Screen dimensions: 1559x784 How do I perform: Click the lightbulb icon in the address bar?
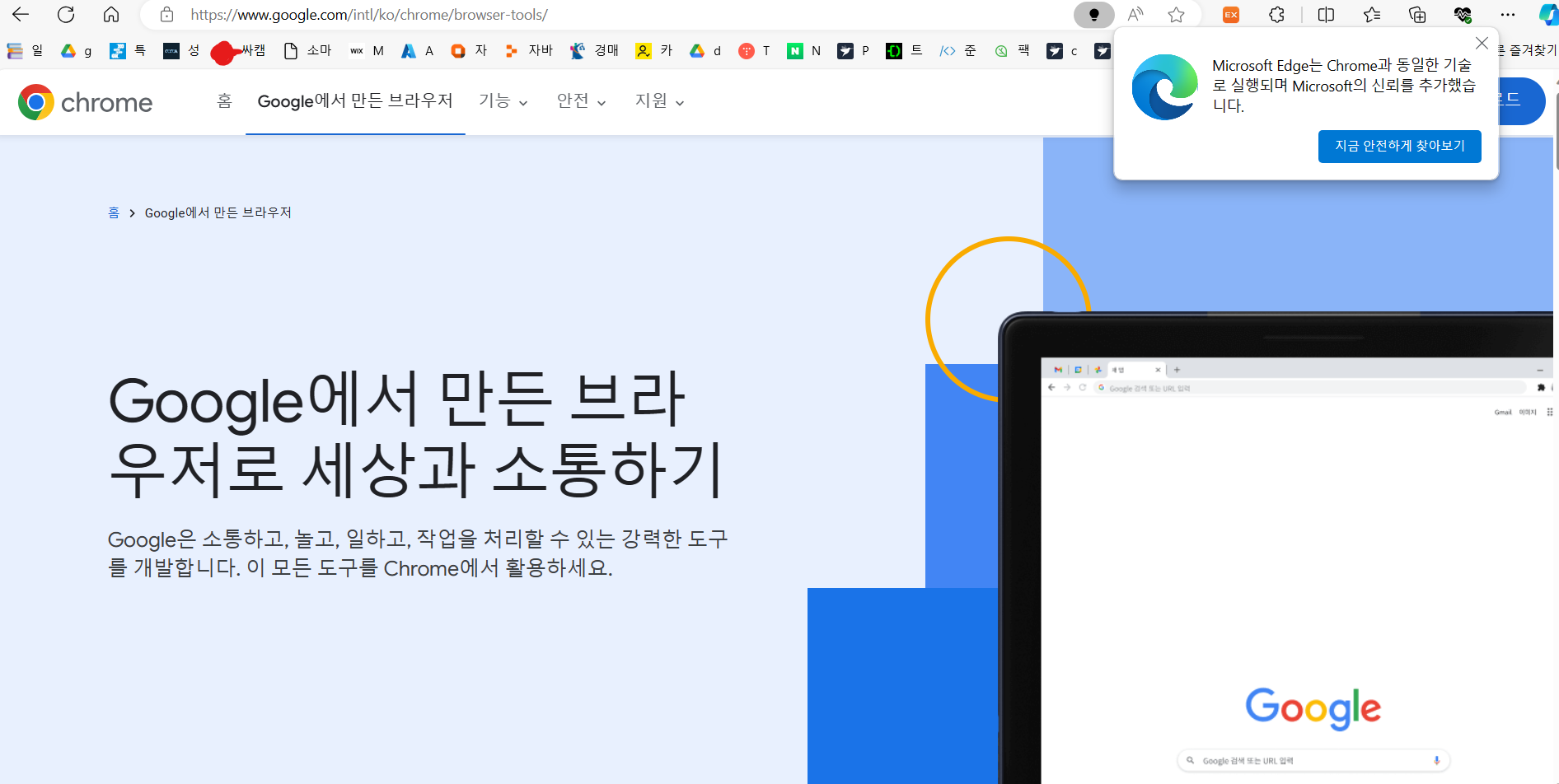point(1093,15)
